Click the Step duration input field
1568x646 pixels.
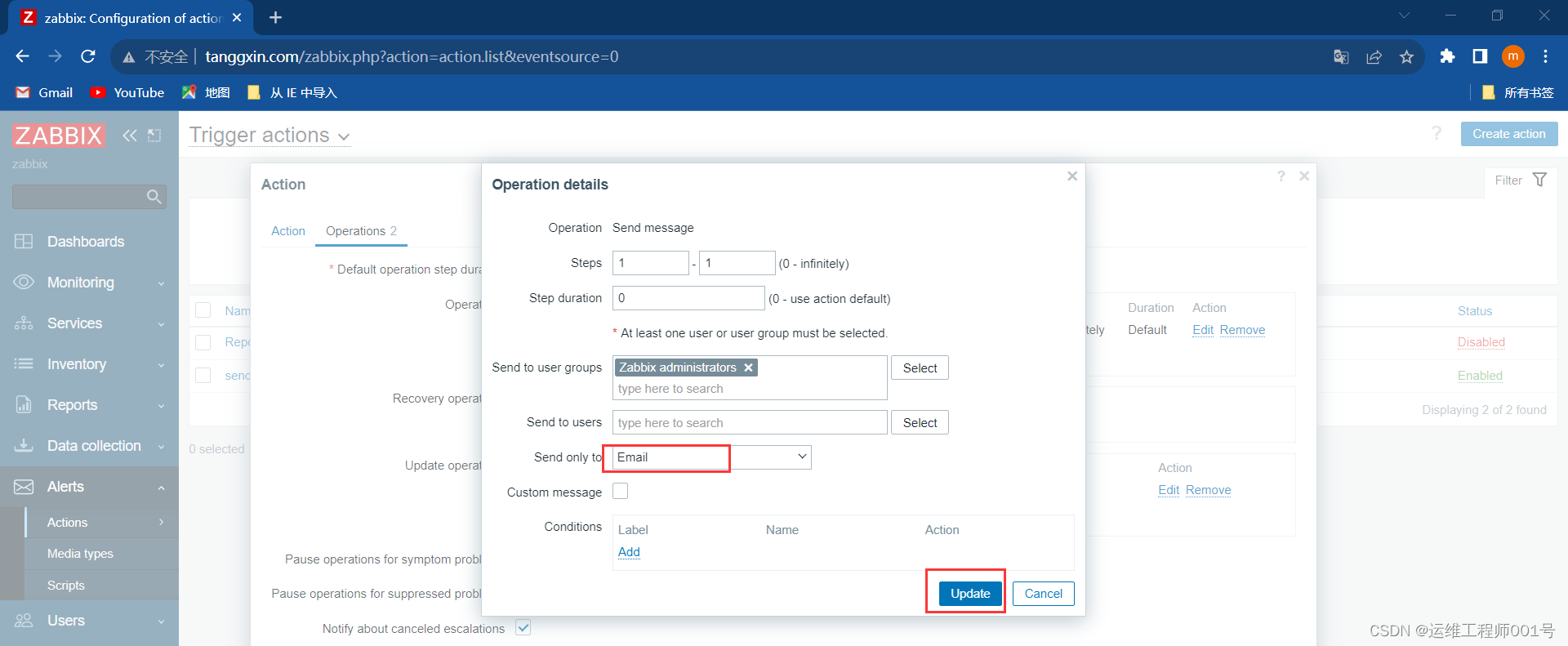coord(688,298)
